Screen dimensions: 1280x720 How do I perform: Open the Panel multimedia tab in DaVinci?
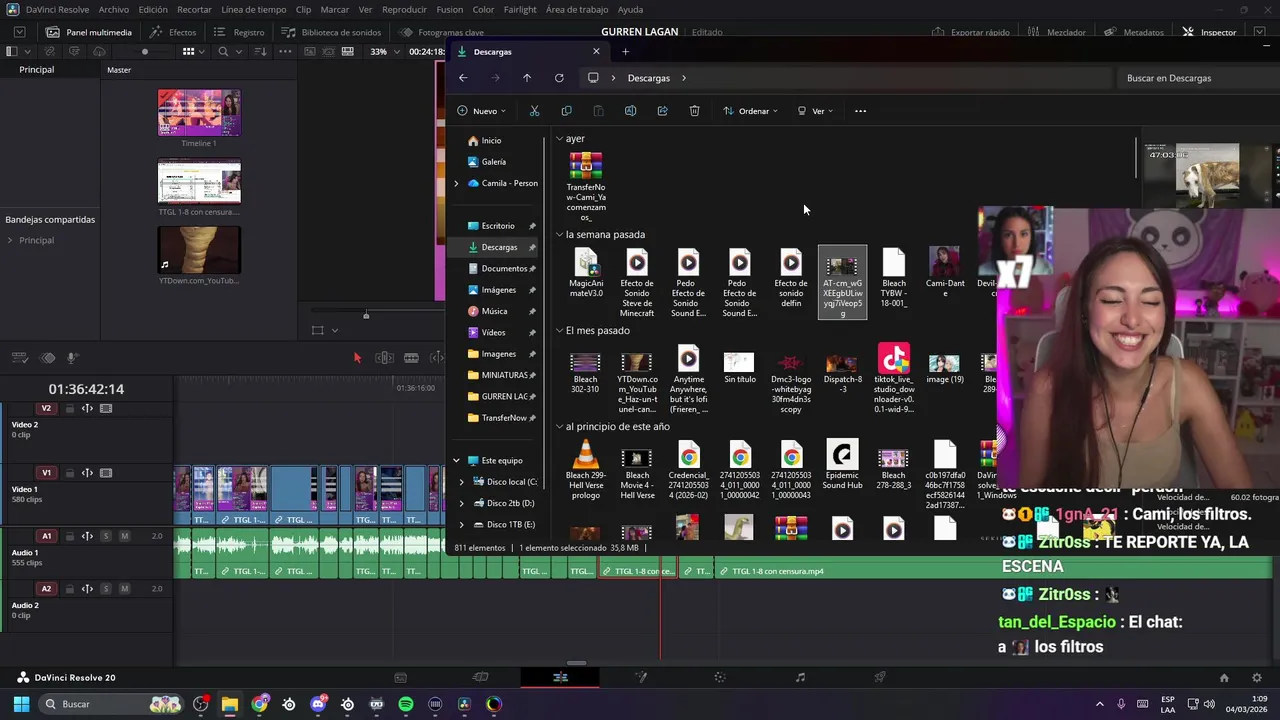click(x=88, y=32)
